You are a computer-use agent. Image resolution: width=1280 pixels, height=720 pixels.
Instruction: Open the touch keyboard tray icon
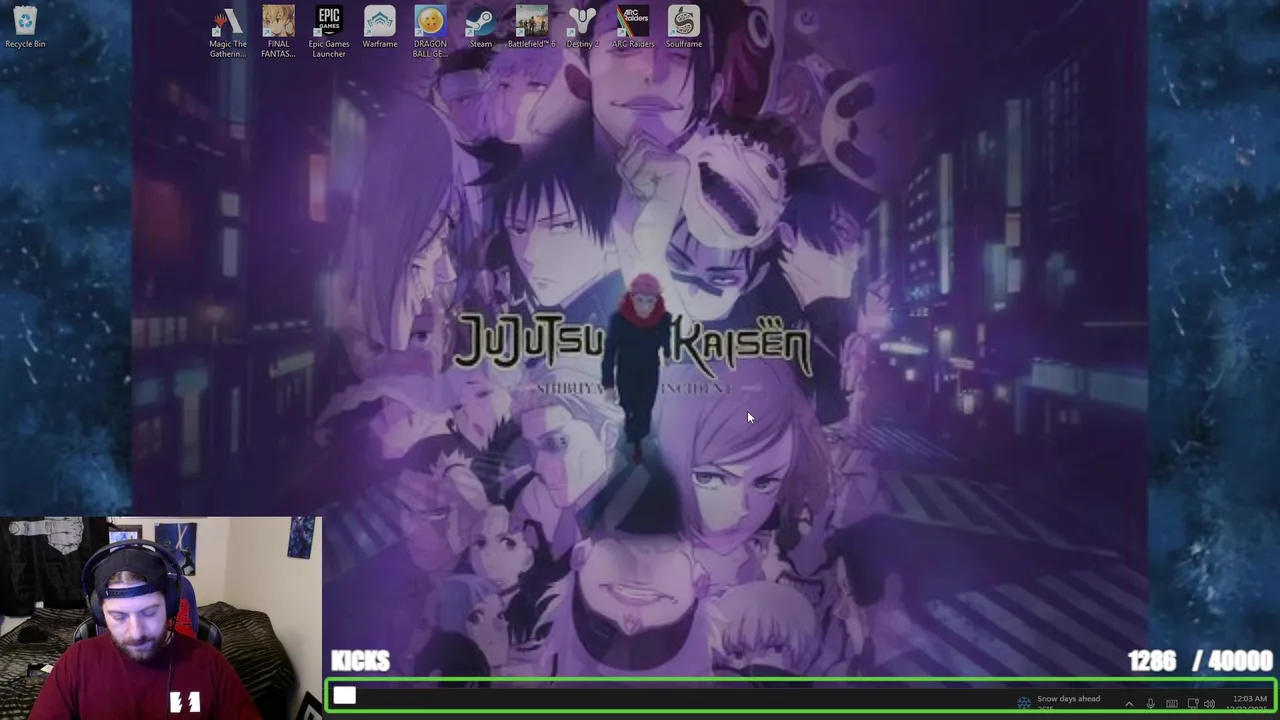click(1172, 704)
